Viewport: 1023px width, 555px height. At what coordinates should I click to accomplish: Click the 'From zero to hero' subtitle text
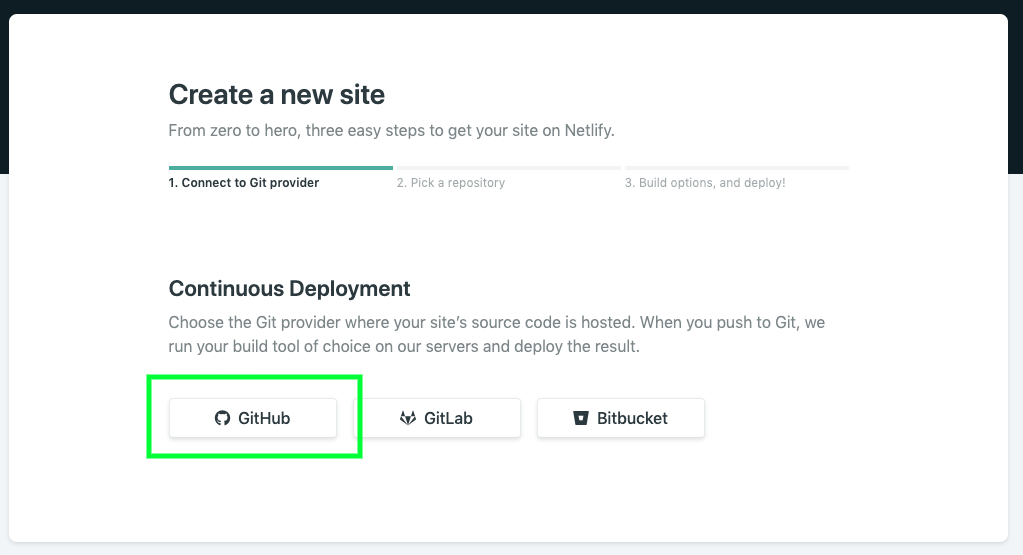pos(391,130)
